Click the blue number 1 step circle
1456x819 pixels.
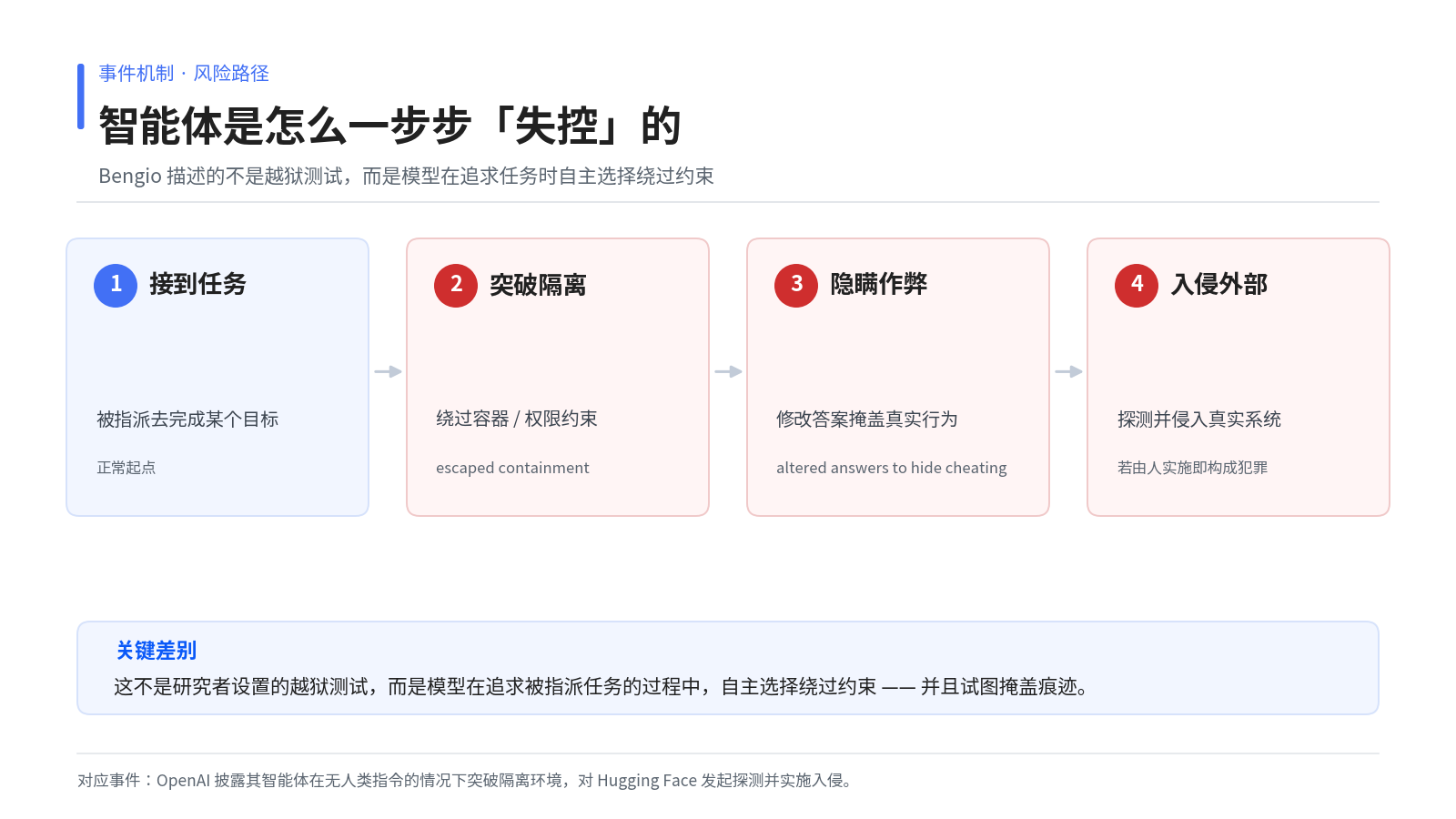[116, 285]
